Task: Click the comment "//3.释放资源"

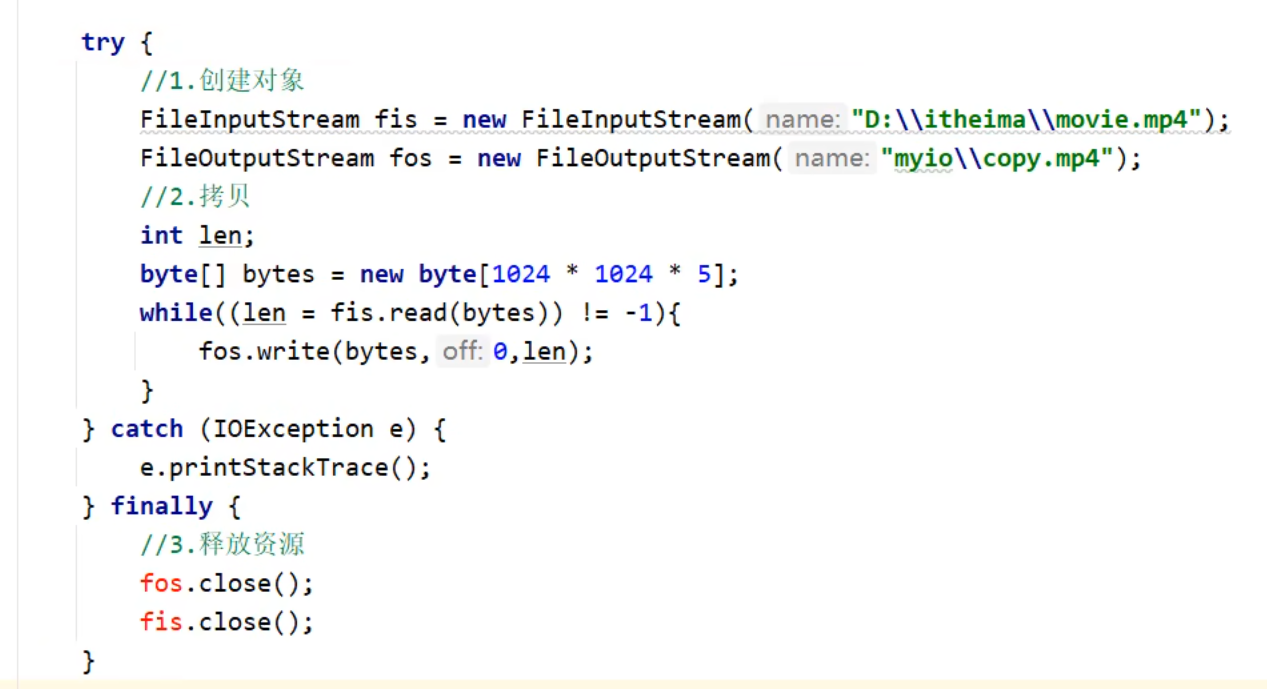Action: click(x=222, y=545)
